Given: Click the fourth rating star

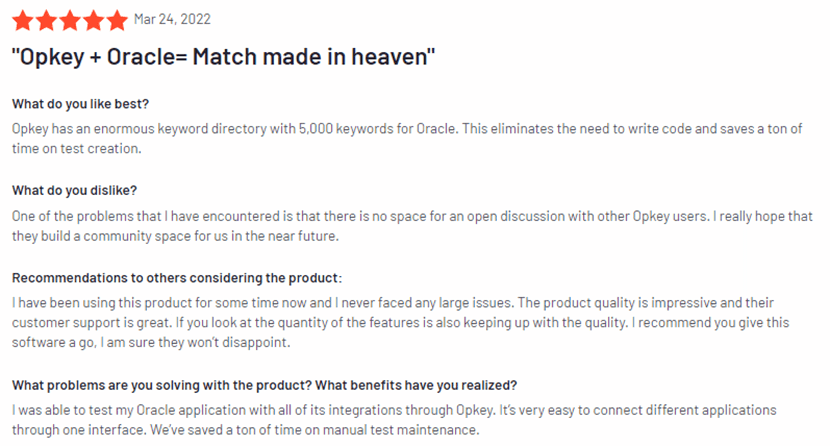Looking at the screenshot, I should tap(93, 19).
